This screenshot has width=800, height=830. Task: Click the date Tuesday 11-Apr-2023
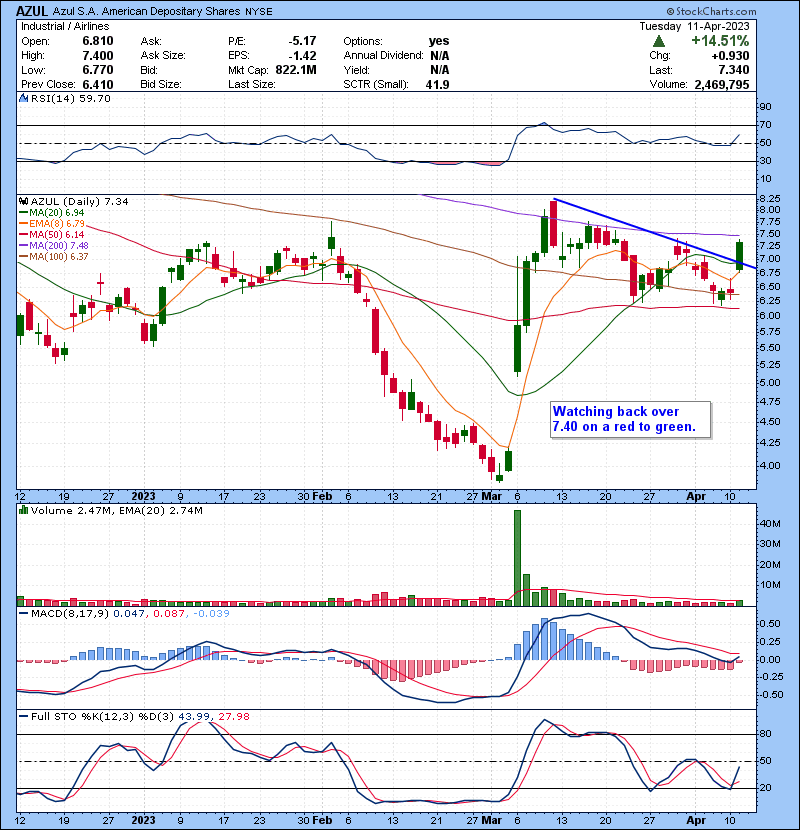pos(694,26)
